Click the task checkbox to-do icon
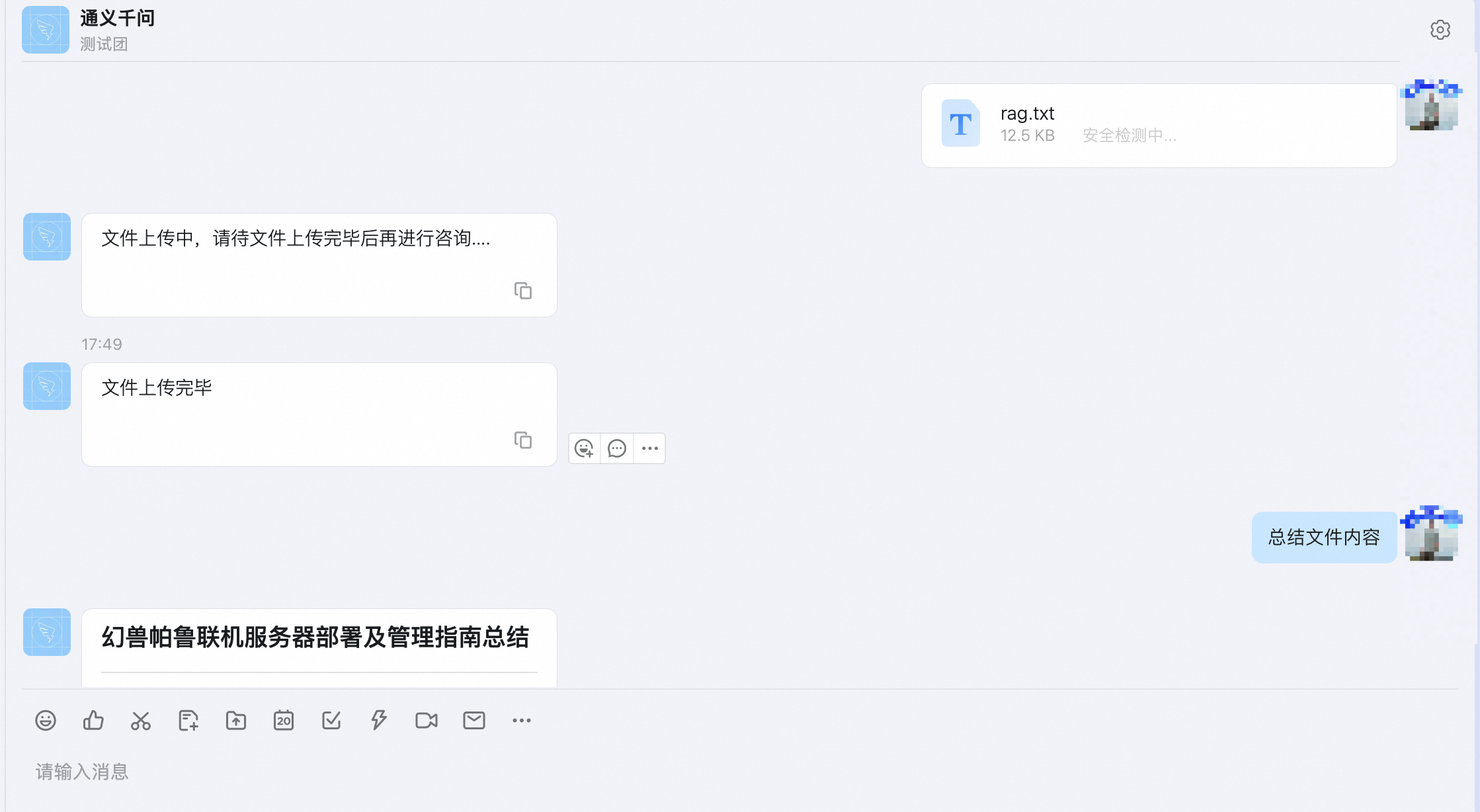 (331, 720)
